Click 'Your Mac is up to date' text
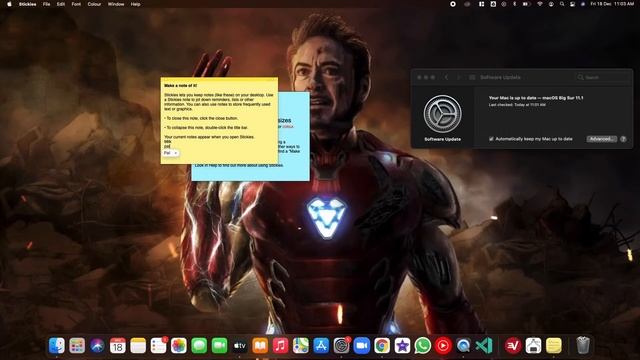Viewport: 640px width, 360px height. pos(536,98)
